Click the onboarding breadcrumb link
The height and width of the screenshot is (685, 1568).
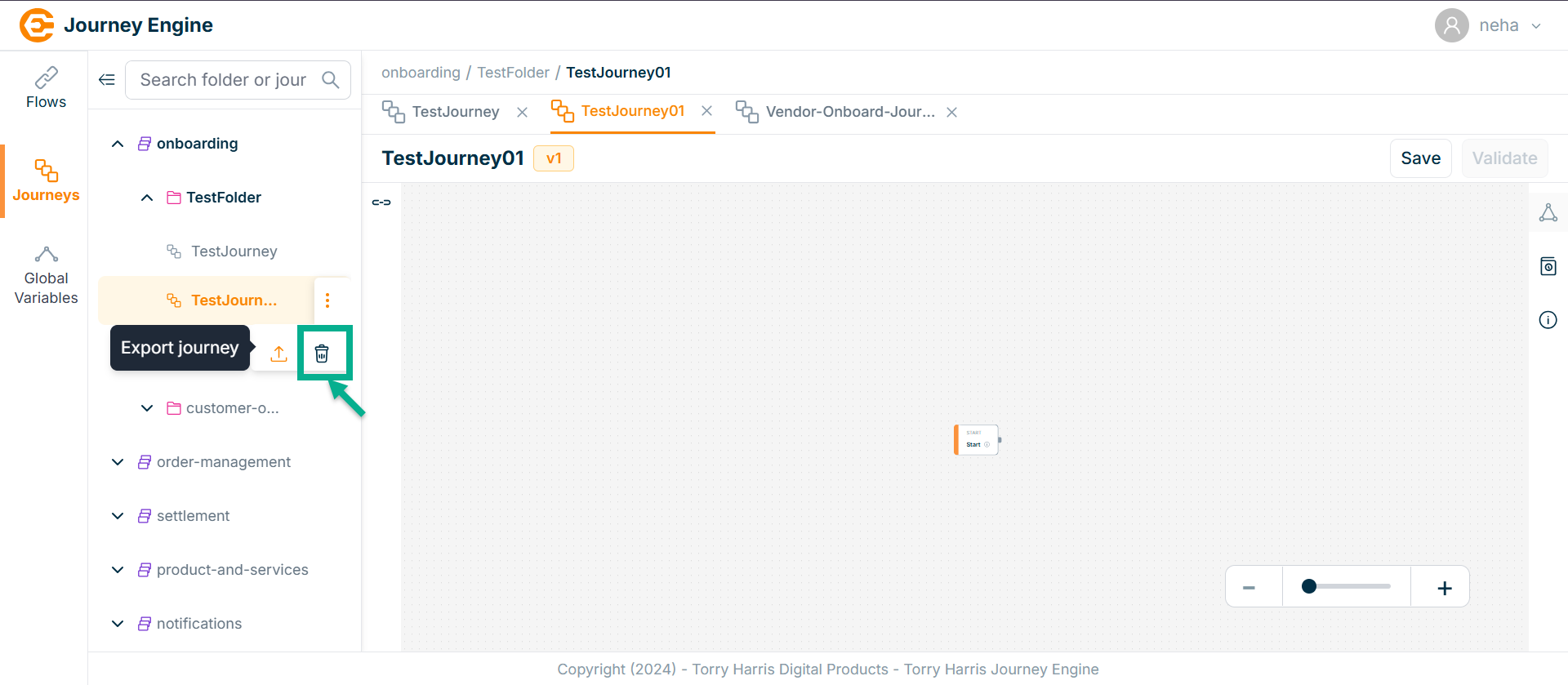(x=421, y=73)
